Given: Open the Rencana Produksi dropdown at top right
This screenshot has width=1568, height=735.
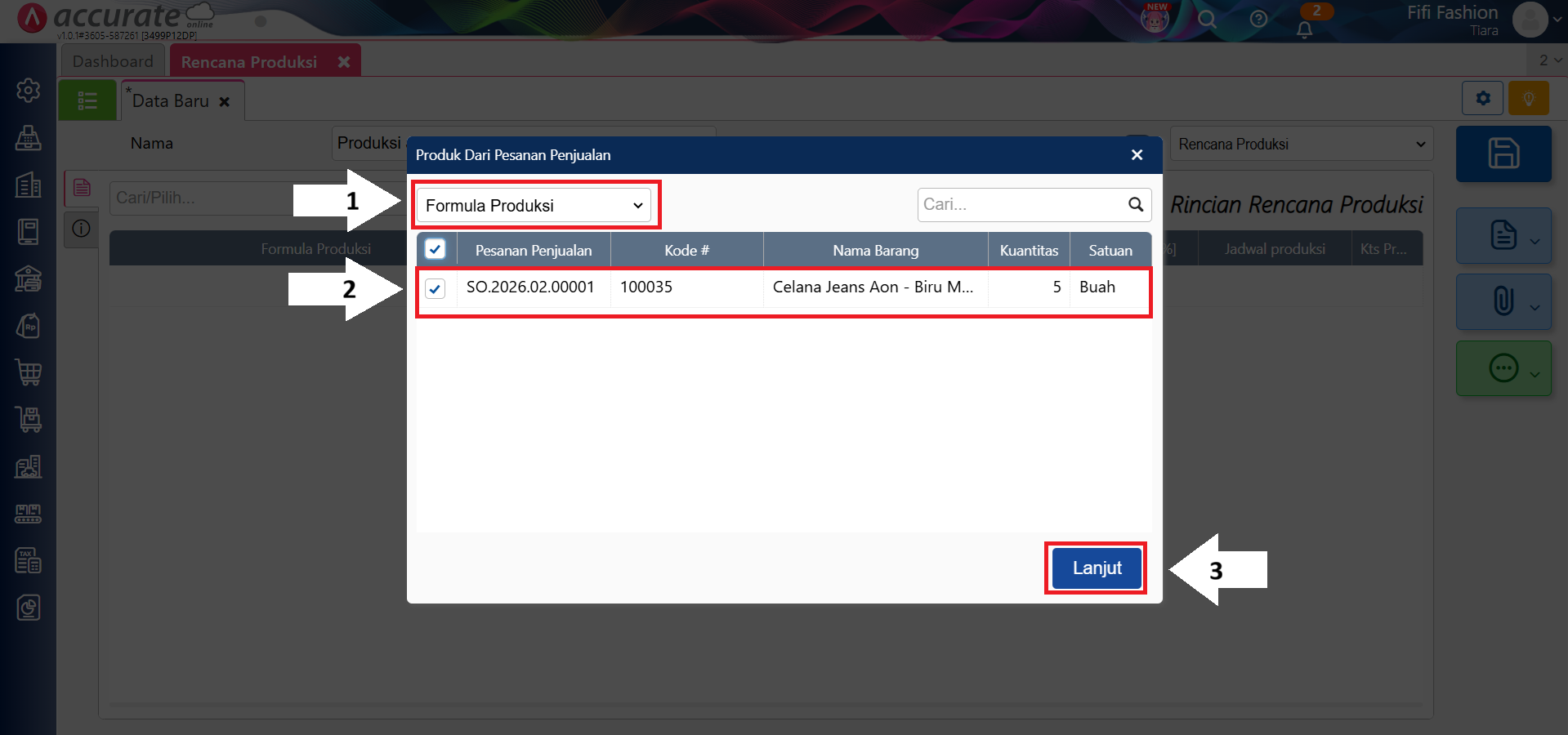Looking at the screenshot, I should (1301, 145).
